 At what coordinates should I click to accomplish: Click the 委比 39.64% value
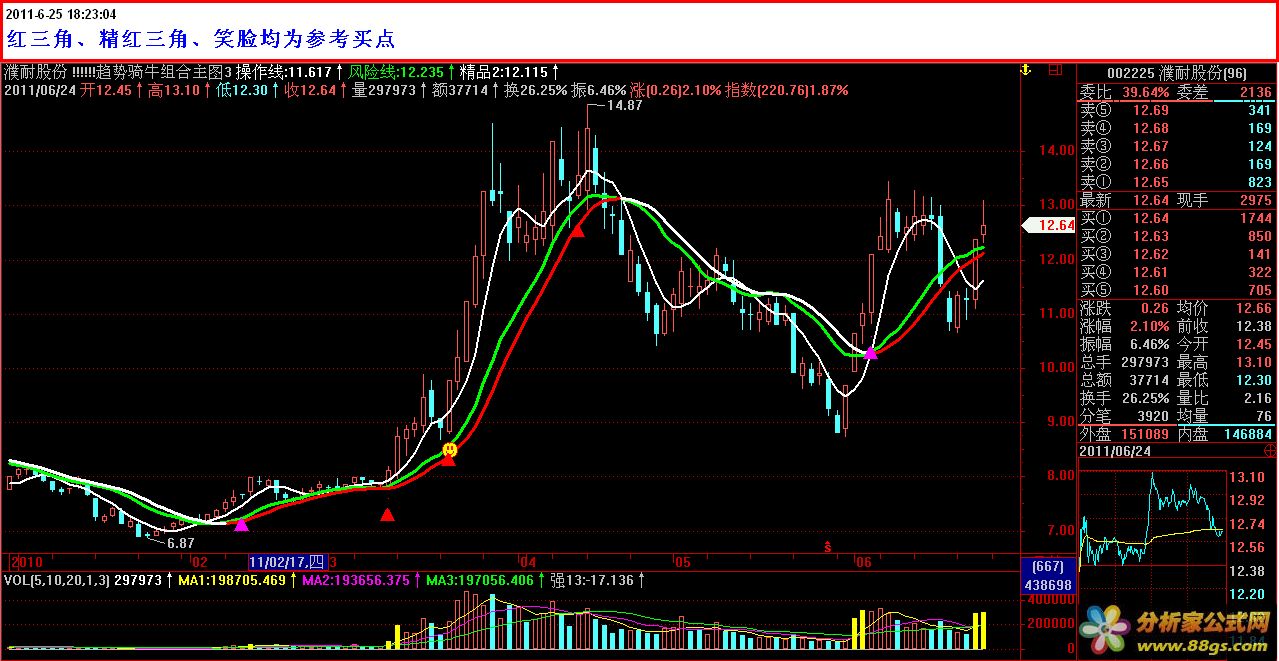pyautogui.click(x=1146, y=92)
